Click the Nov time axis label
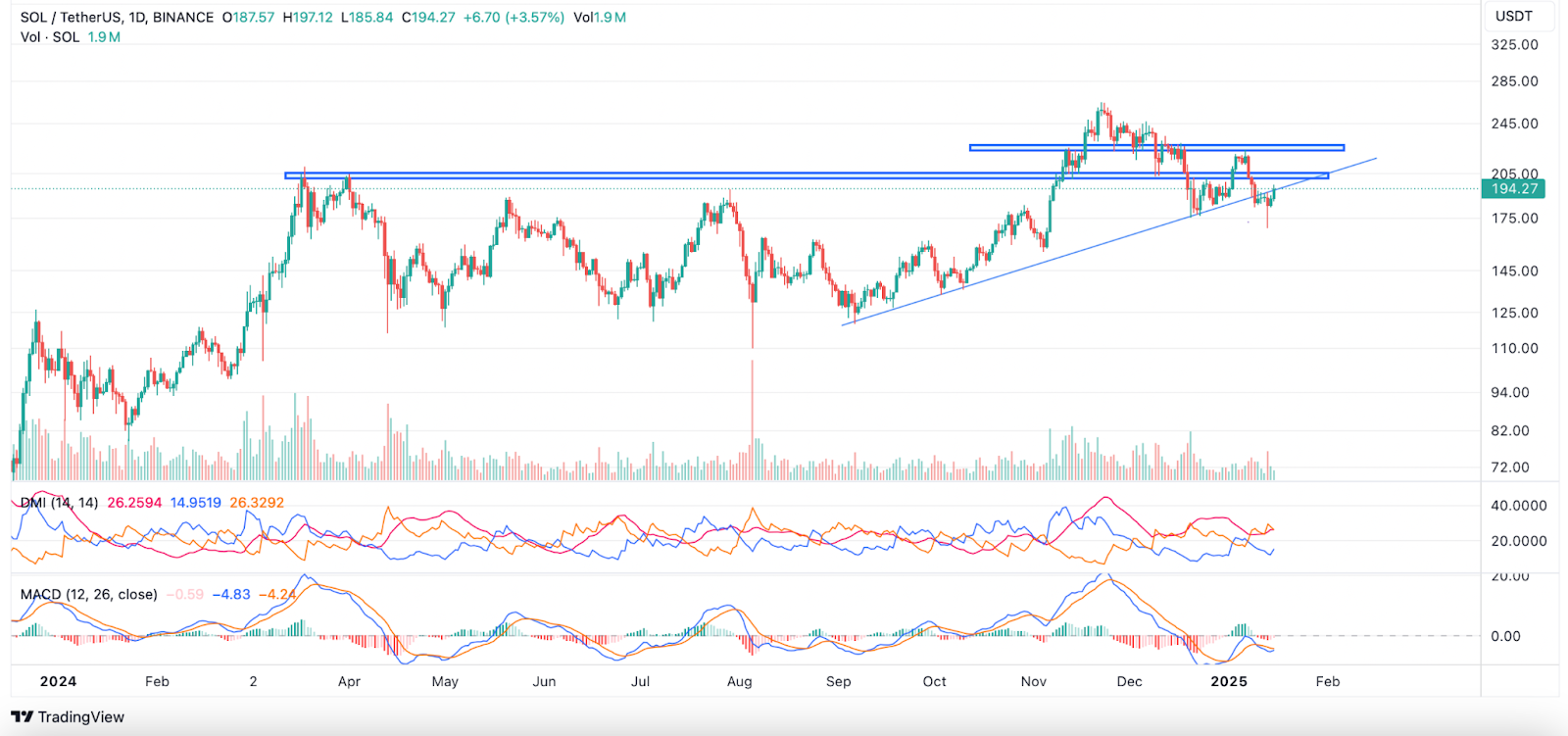 click(1034, 681)
